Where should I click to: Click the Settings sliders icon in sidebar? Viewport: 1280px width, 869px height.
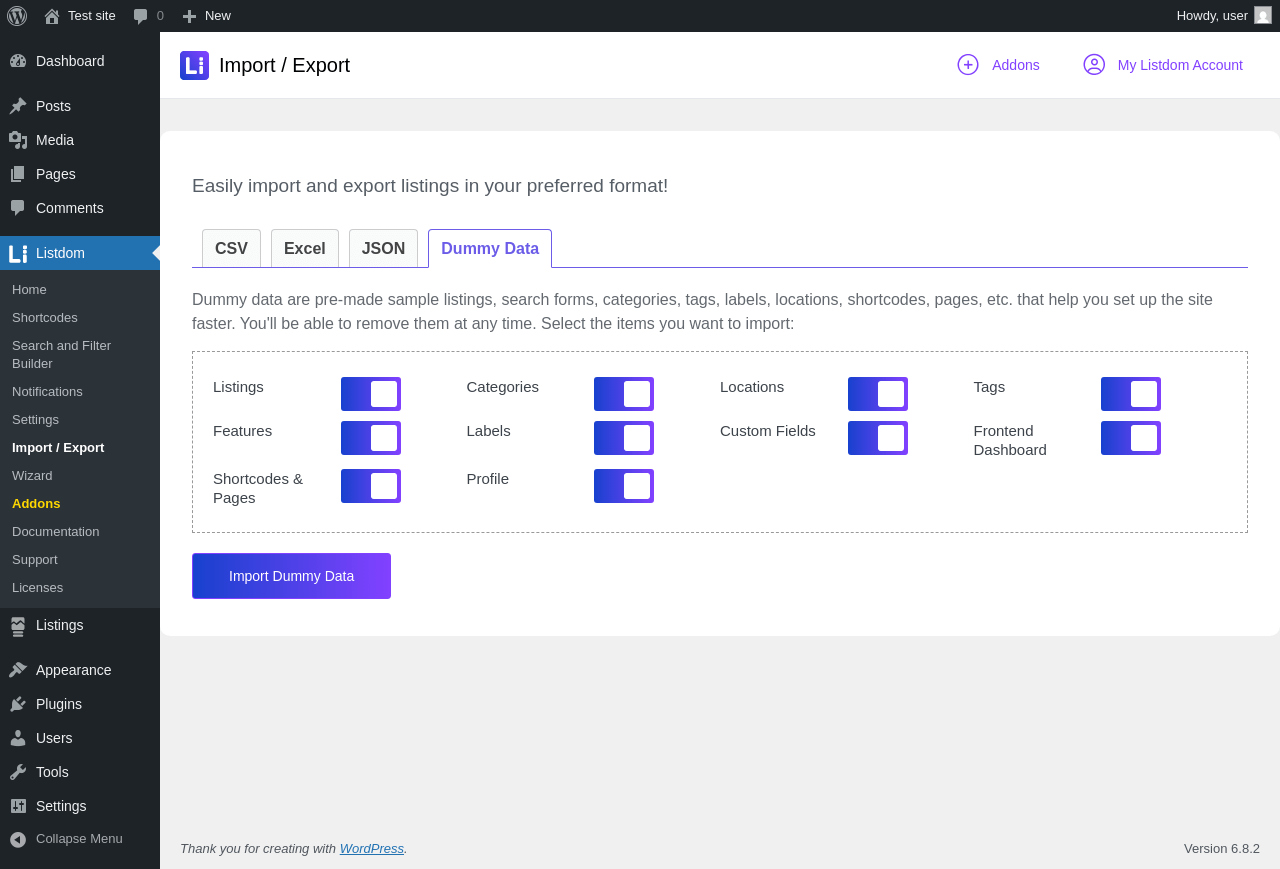click(18, 806)
